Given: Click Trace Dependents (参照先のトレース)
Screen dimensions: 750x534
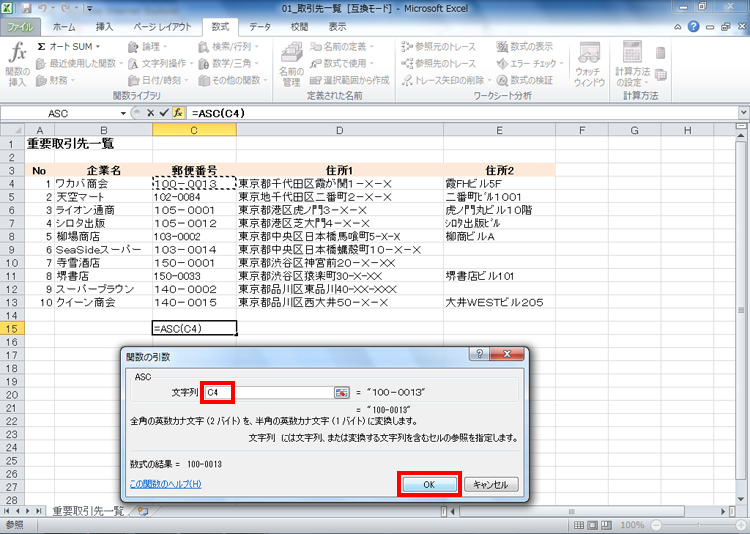Looking at the screenshot, I should pos(439,64).
